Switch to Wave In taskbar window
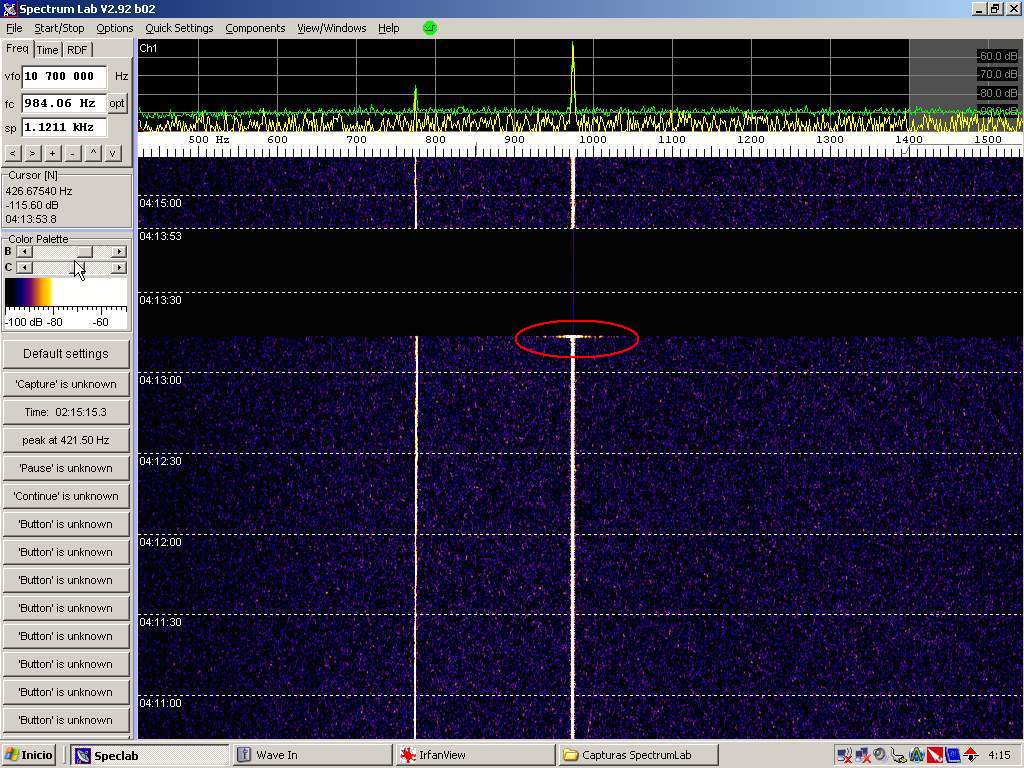Viewport: 1024px width, 768px height. [x=312, y=755]
